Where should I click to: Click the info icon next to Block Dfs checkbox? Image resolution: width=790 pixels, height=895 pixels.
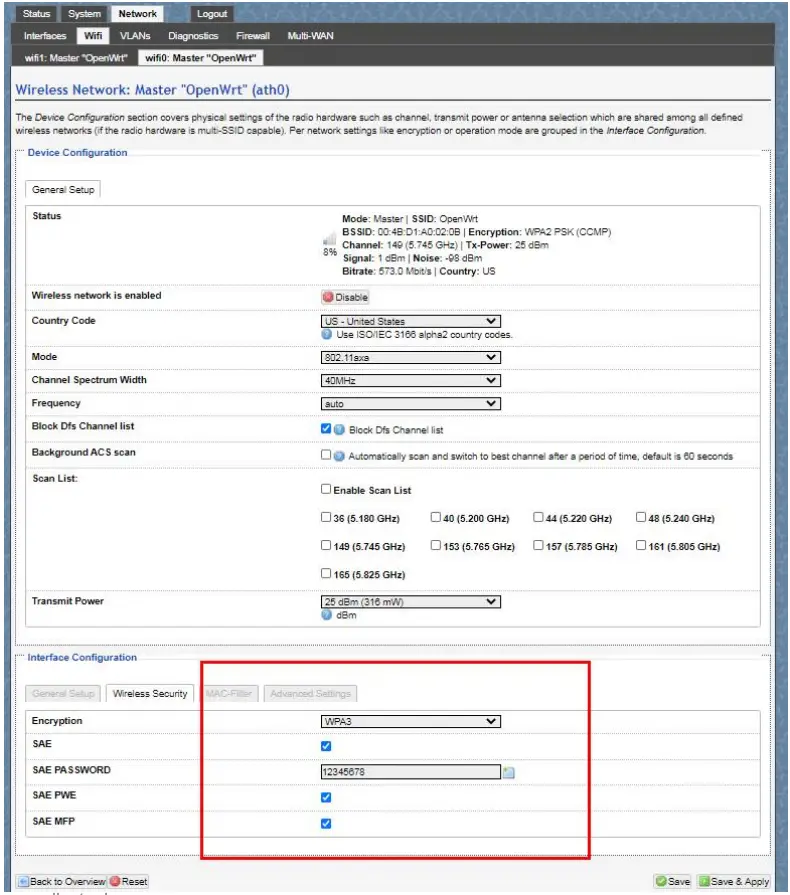pos(339,430)
